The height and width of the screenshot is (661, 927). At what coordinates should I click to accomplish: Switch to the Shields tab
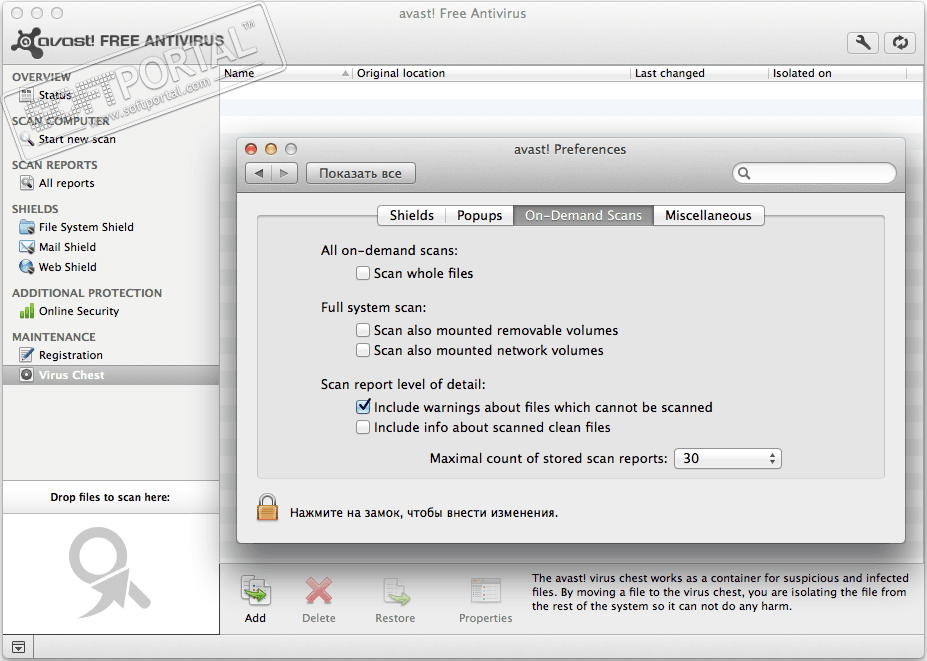click(411, 215)
